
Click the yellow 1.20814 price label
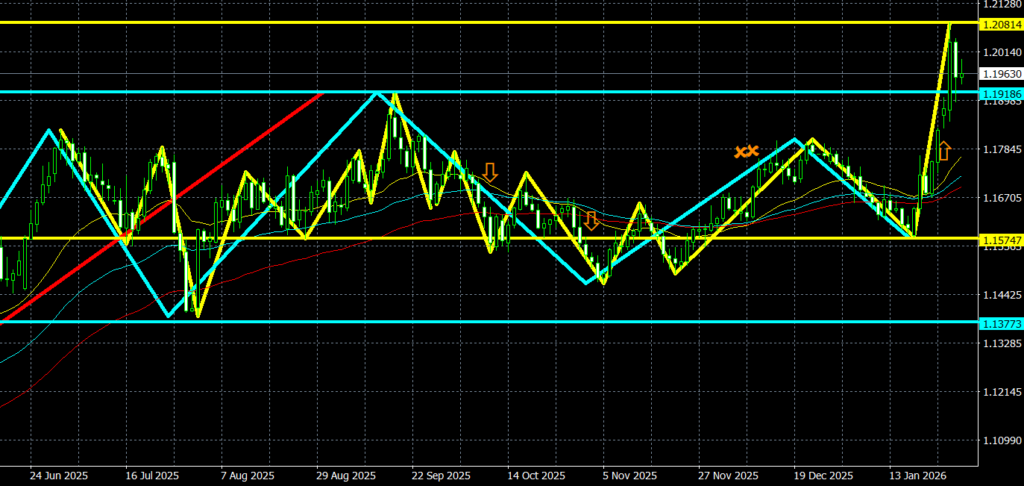tap(1000, 23)
